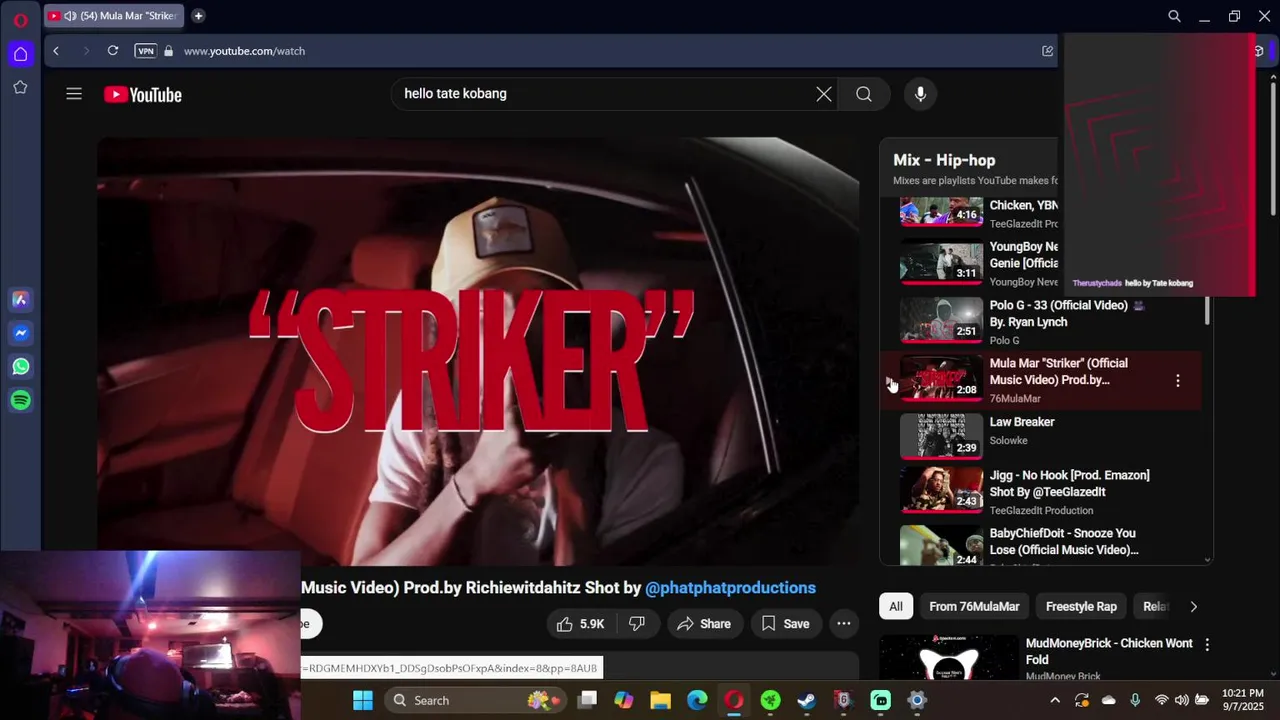
Task: Open Aria AI icon in Opera sidebar
Action: point(20,299)
